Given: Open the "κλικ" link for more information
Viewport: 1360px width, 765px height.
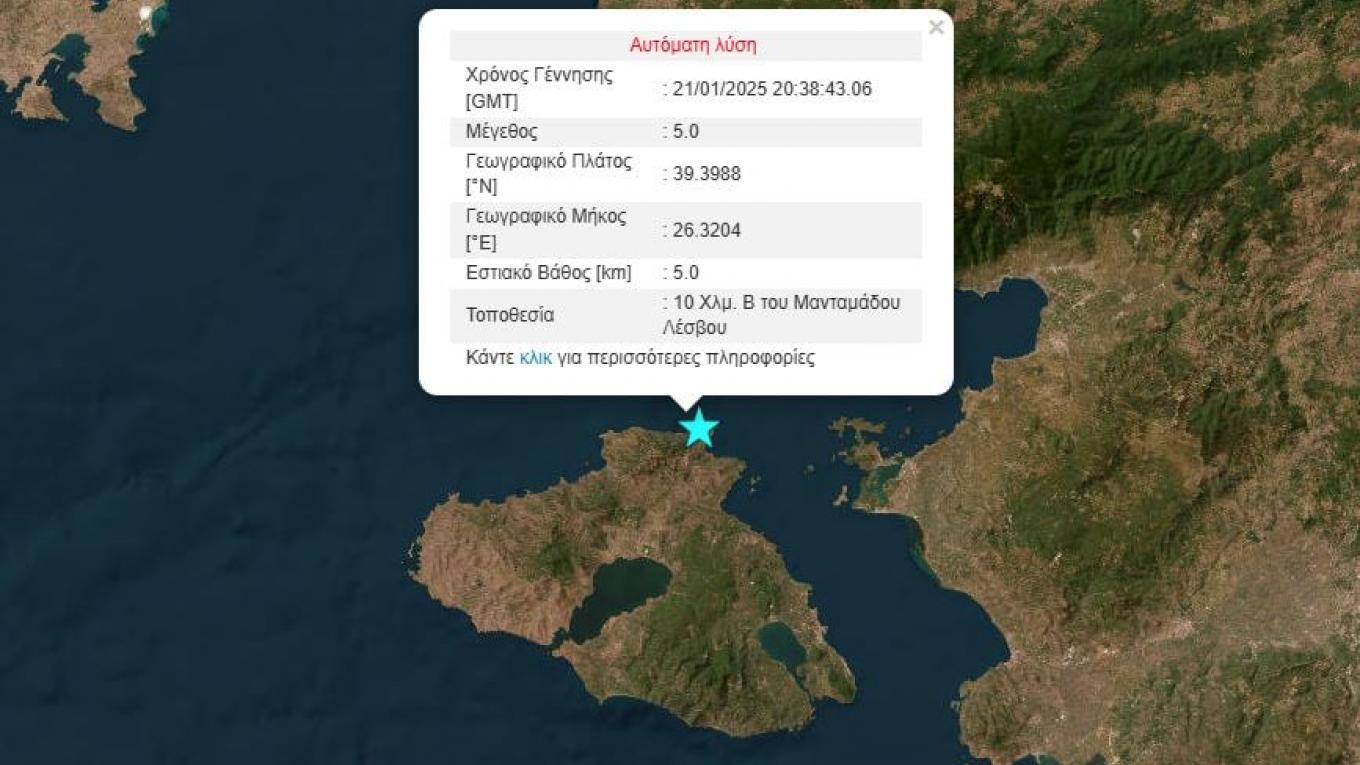Looking at the screenshot, I should pyautogui.click(x=535, y=358).
